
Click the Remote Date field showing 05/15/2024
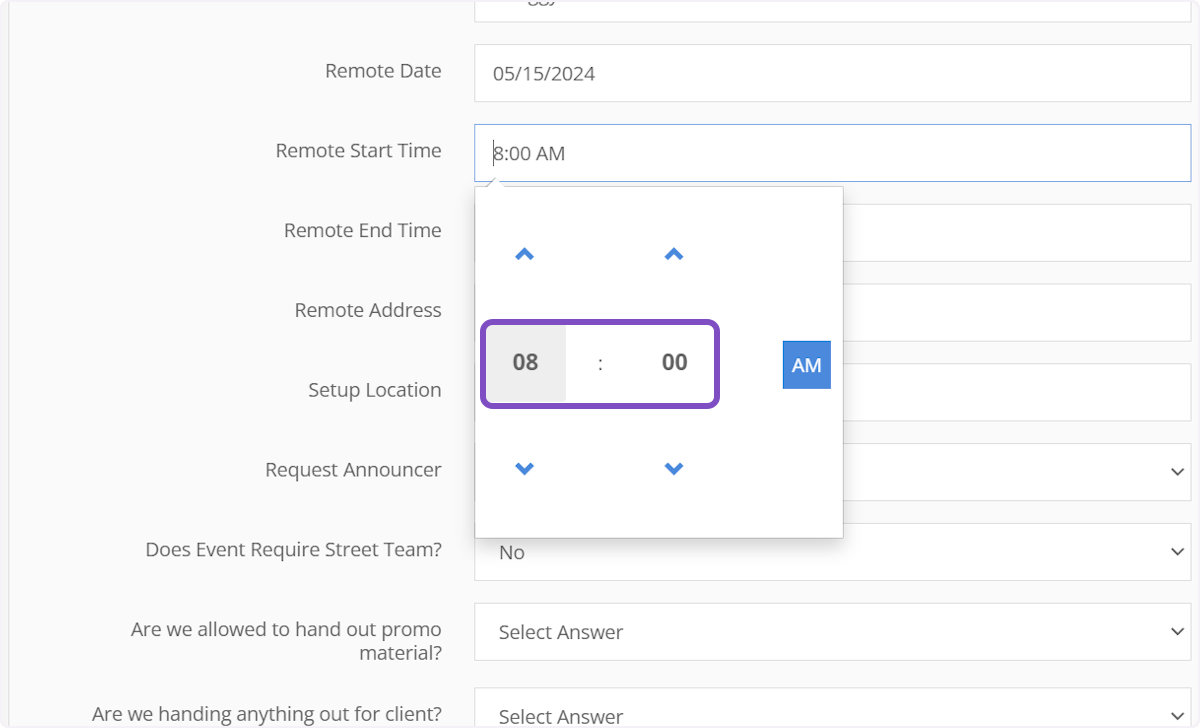coord(832,73)
